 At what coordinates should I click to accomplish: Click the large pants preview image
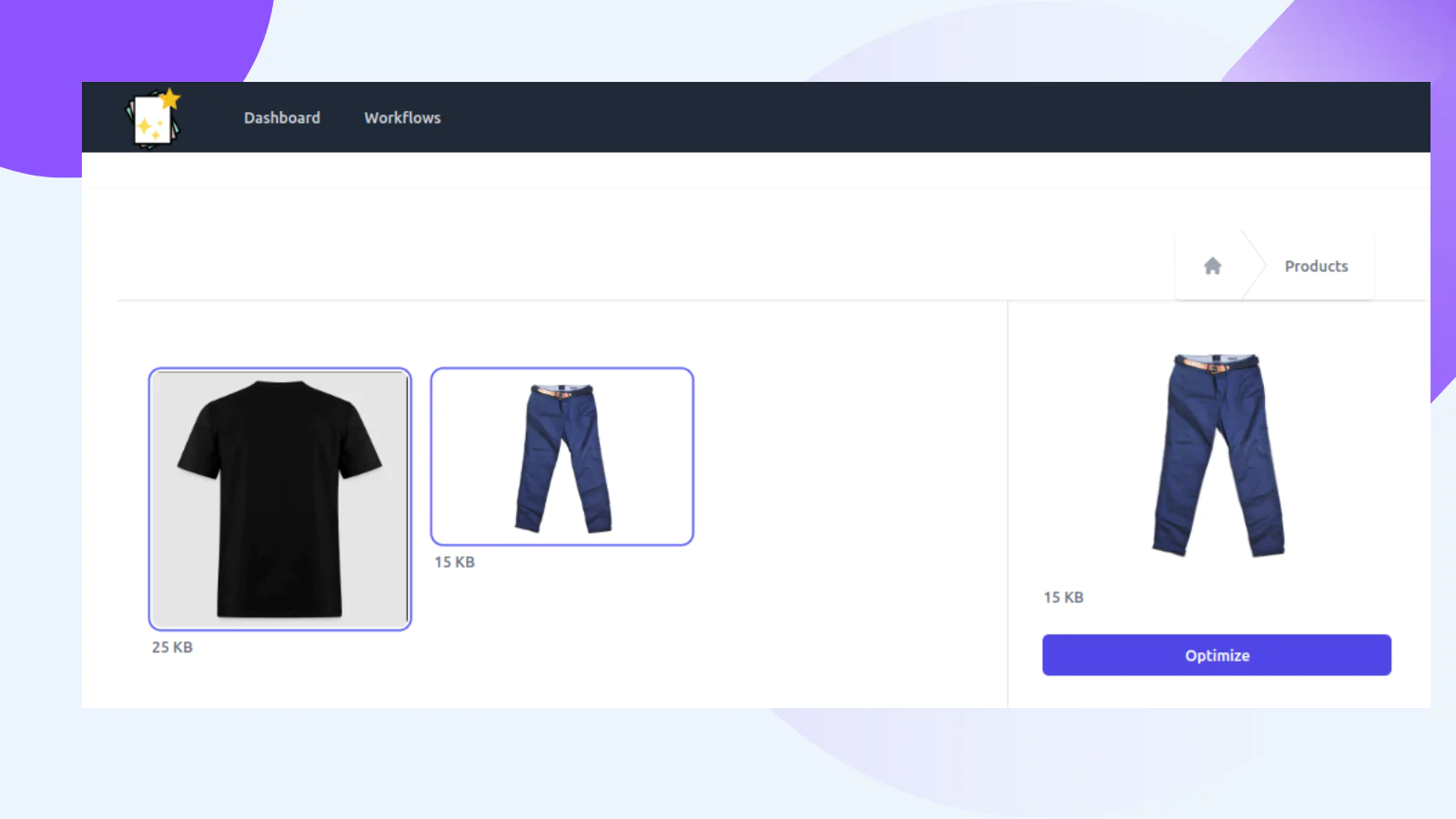(x=1218, y=455)
